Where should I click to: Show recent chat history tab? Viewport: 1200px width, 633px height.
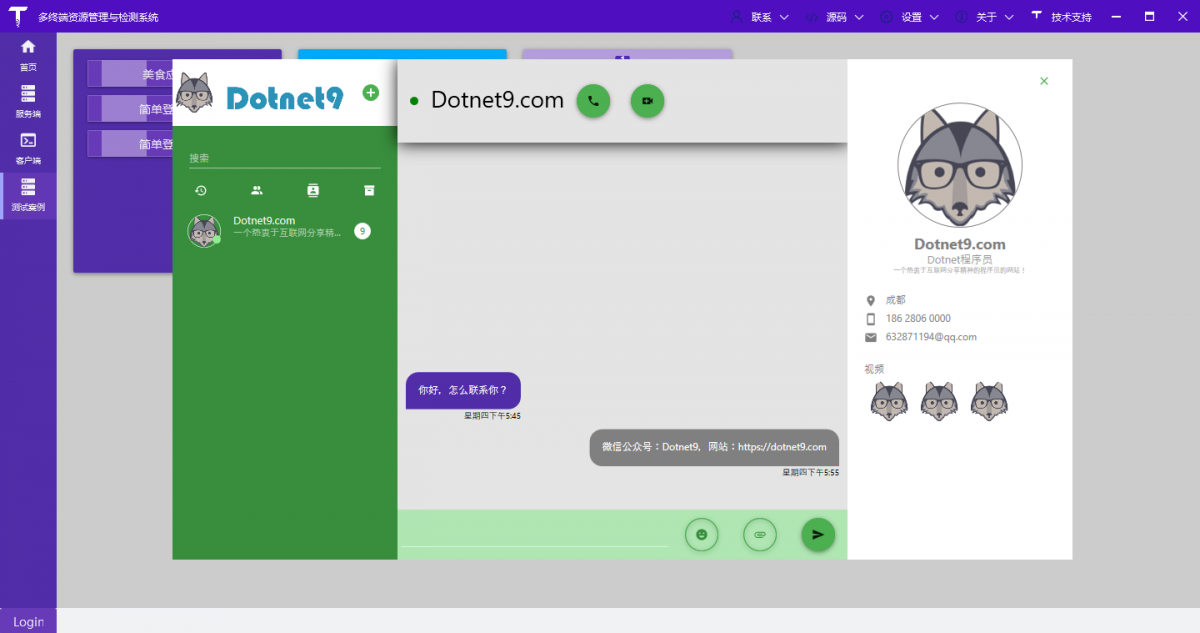[200, 190]
